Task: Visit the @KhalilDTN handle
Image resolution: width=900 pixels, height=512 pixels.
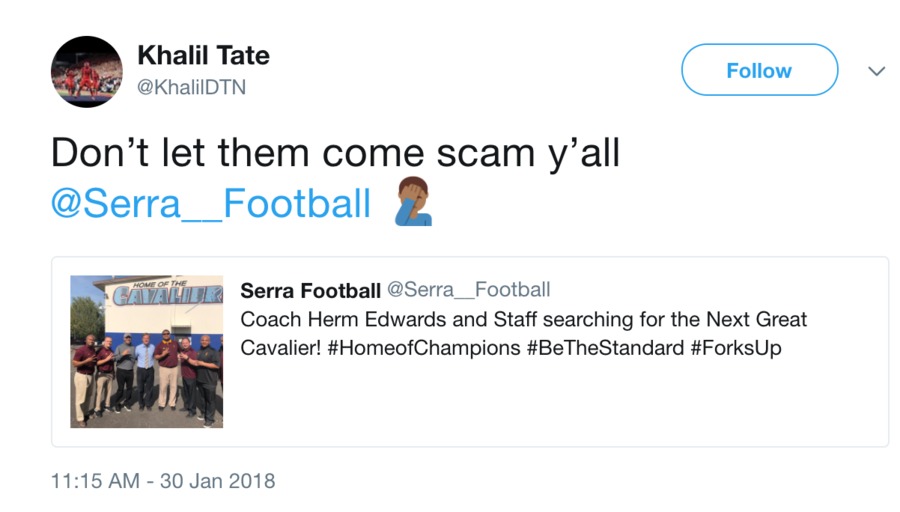Action: tap(191, 87)
